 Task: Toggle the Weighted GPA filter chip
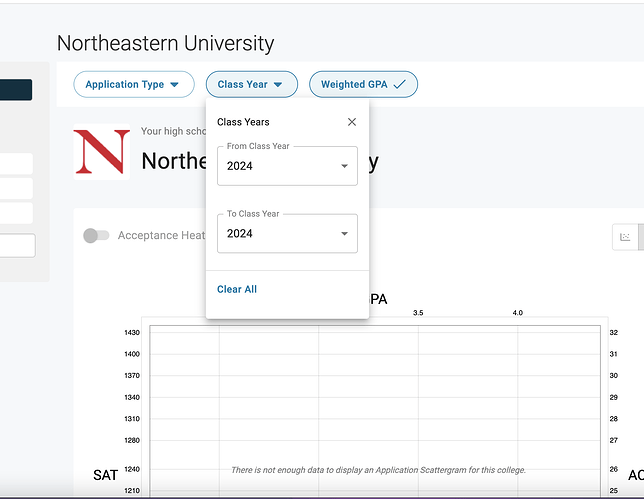click(362, 85)
